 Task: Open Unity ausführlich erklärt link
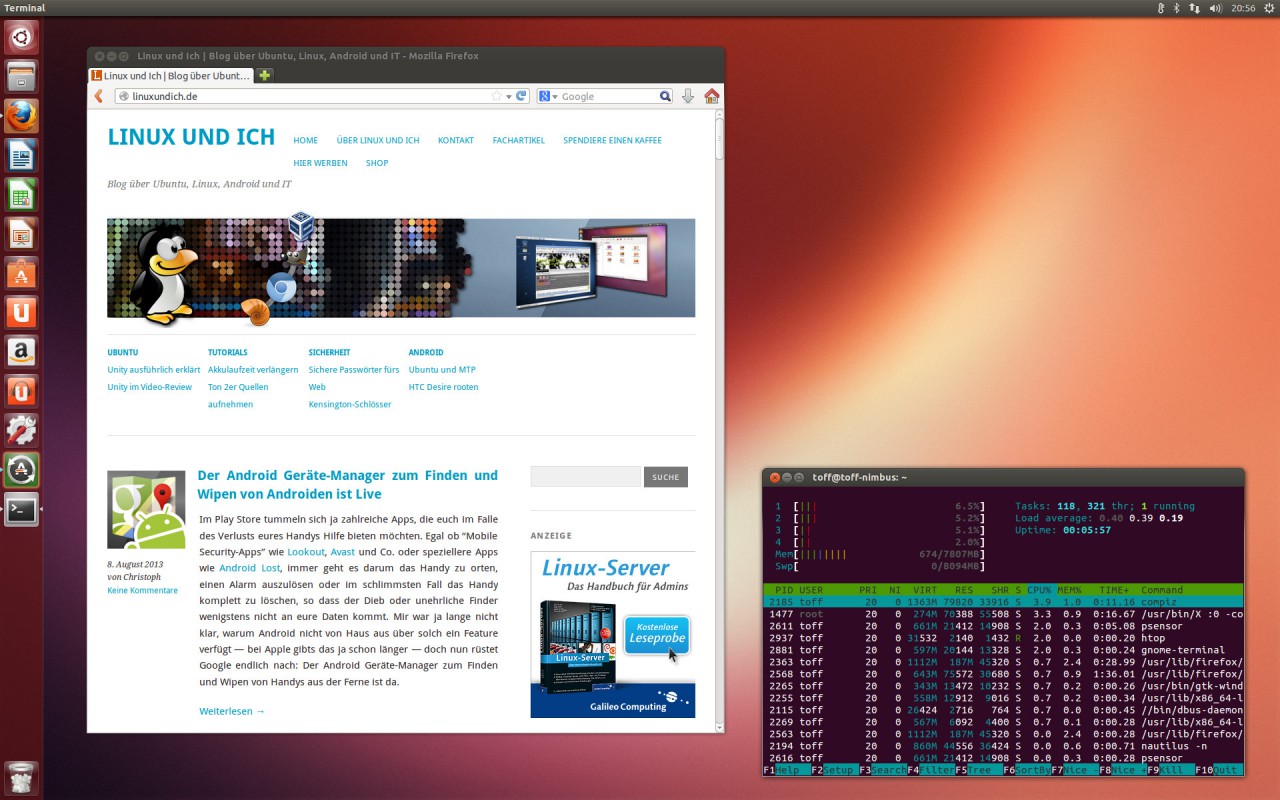(154, 370)
